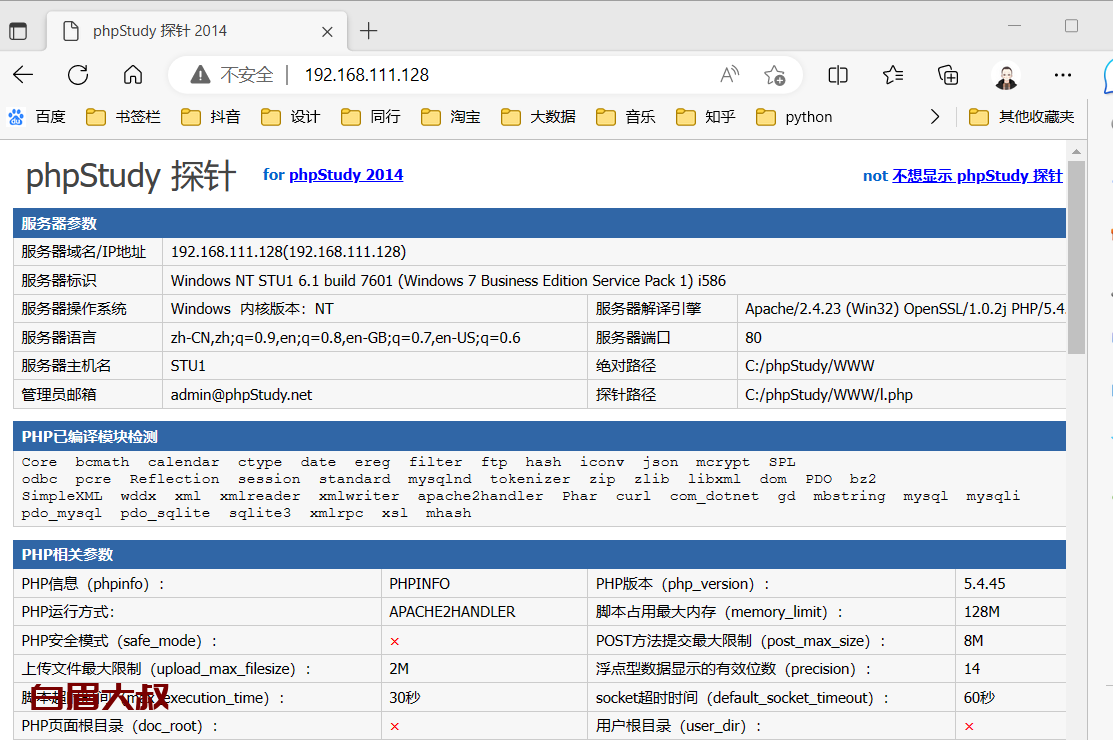Open the browser settings and more menu
1113x740 pixels.
tap(1063, 74)
